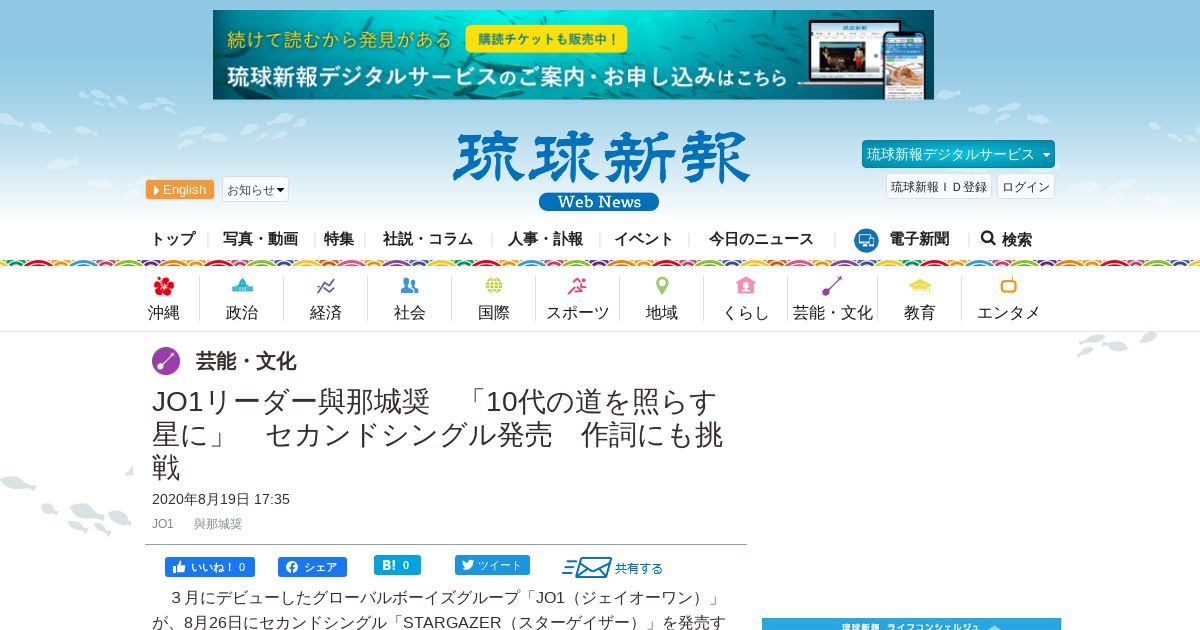This screenshot has width=1200, height=630.
Task: Click the Facebook いいね！ button
Action: (x=210, y=567)
